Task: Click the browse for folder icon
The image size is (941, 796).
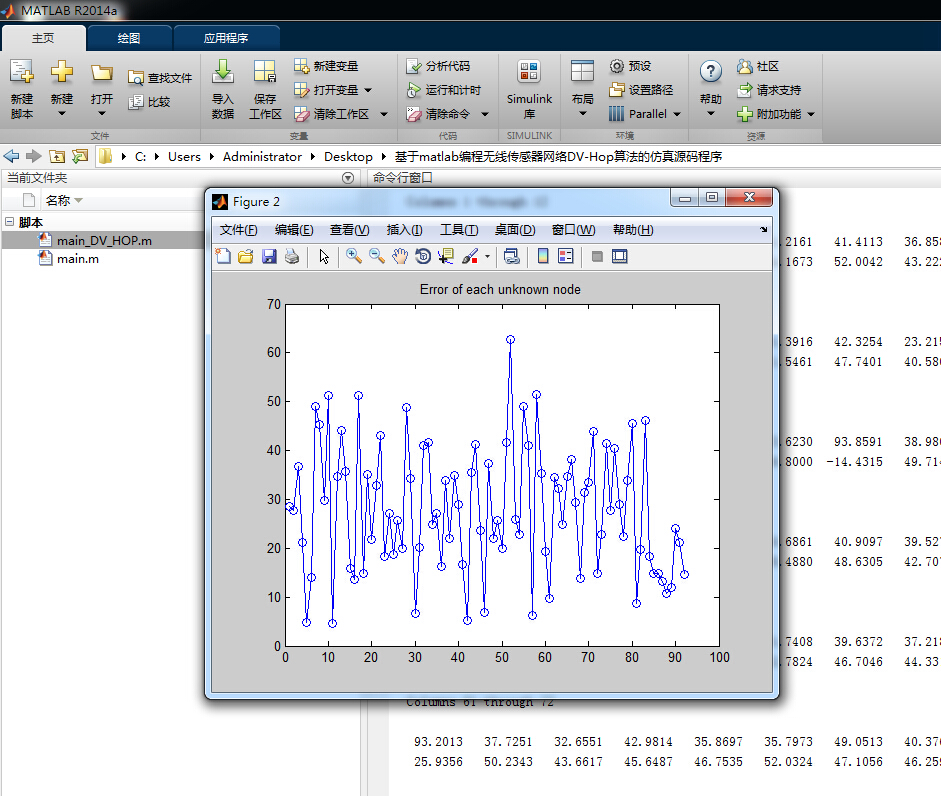Action: click(x=80, y=157)
